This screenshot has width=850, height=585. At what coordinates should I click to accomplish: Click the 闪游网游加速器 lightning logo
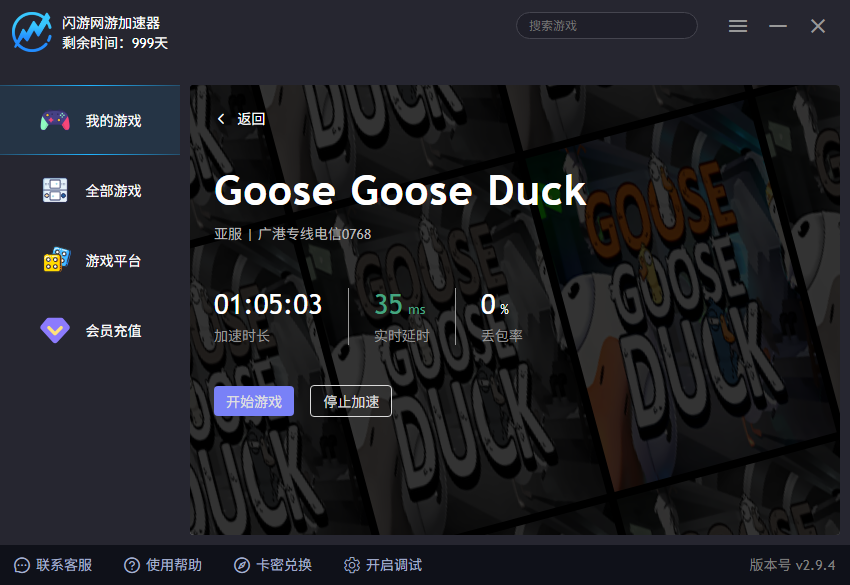31,31
